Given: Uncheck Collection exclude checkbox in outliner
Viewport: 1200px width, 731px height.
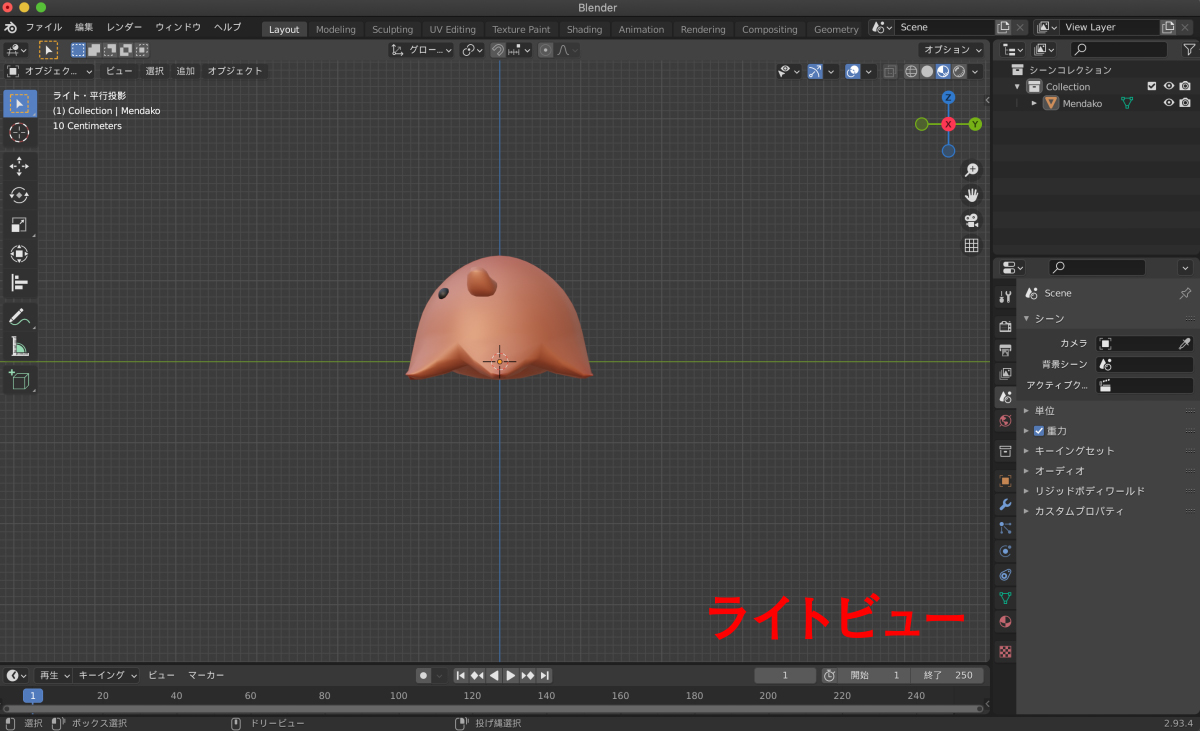Looking at the screenshot, I should 1151,86.
